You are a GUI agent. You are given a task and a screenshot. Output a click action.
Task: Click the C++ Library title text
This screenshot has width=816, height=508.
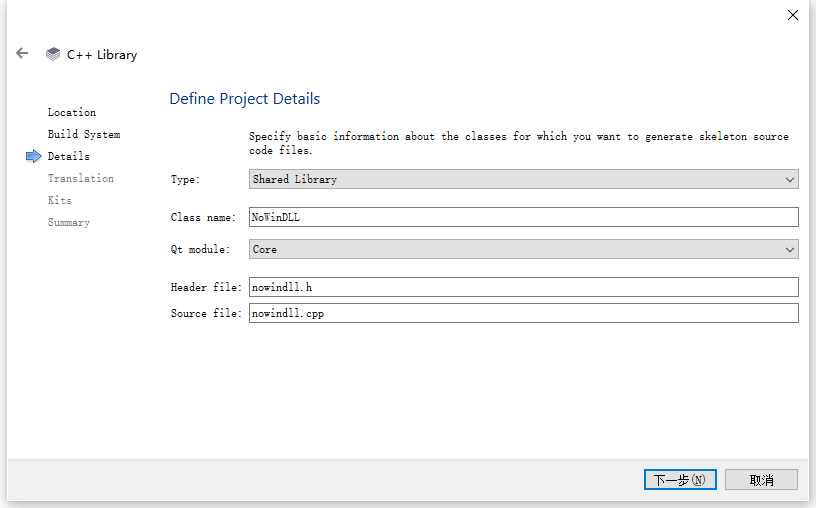(x=102, y=55)
